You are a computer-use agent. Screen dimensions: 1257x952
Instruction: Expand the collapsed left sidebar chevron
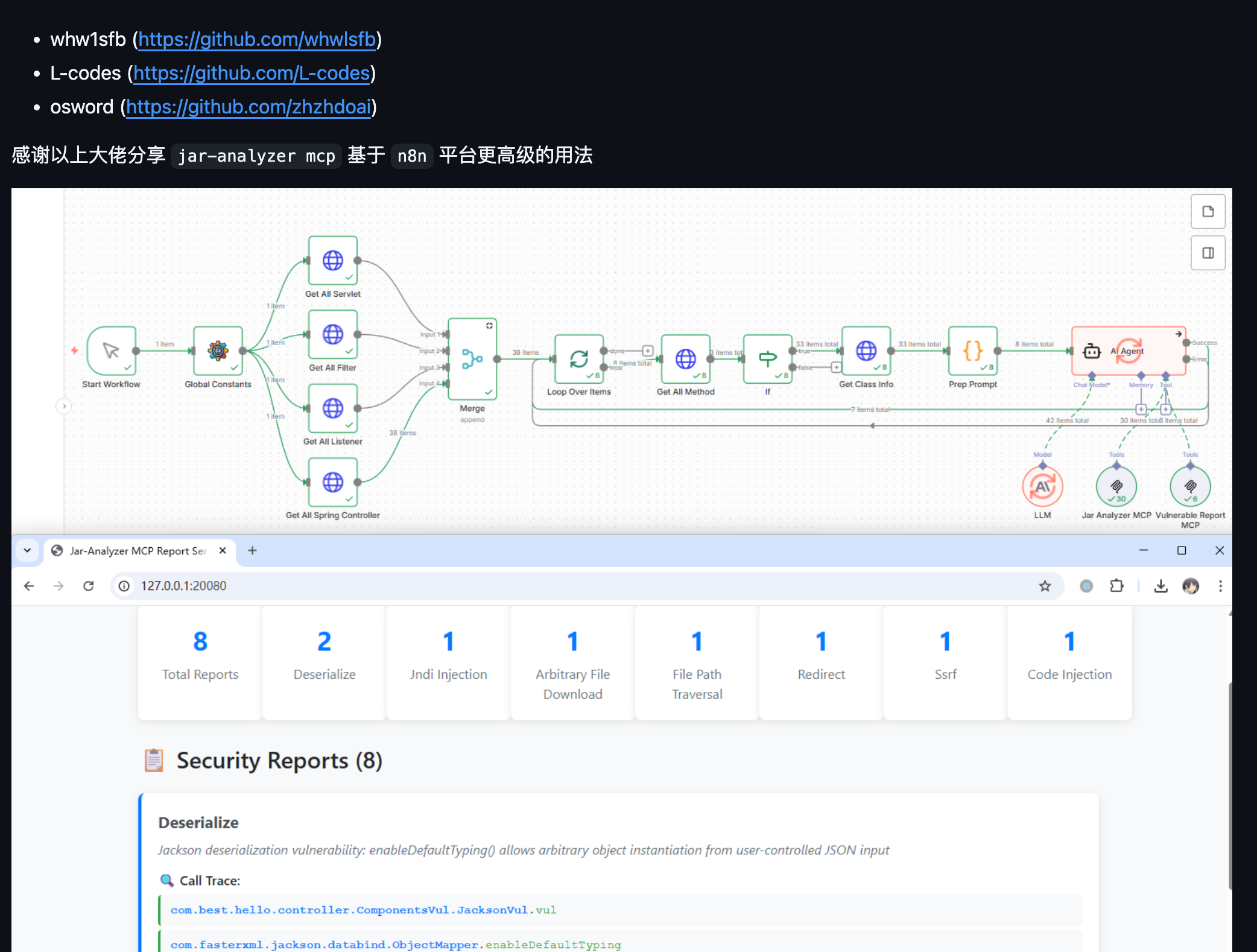pyautogui.click(x=64, y=406)
